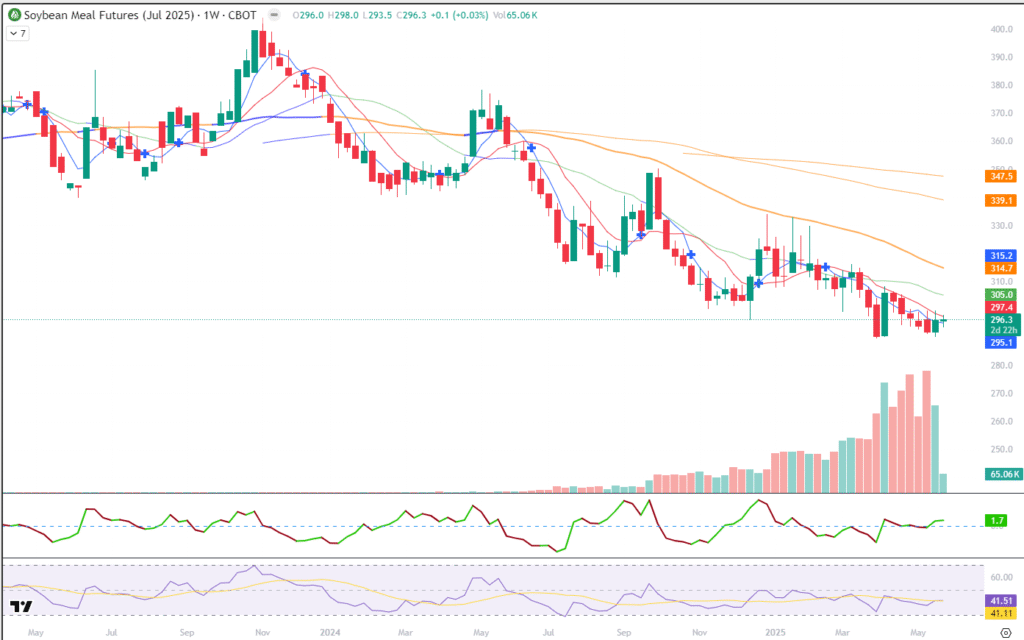Click the 260.0 price axis label
This screenshot has height=640, width=1024.
tap(1001, 422)
